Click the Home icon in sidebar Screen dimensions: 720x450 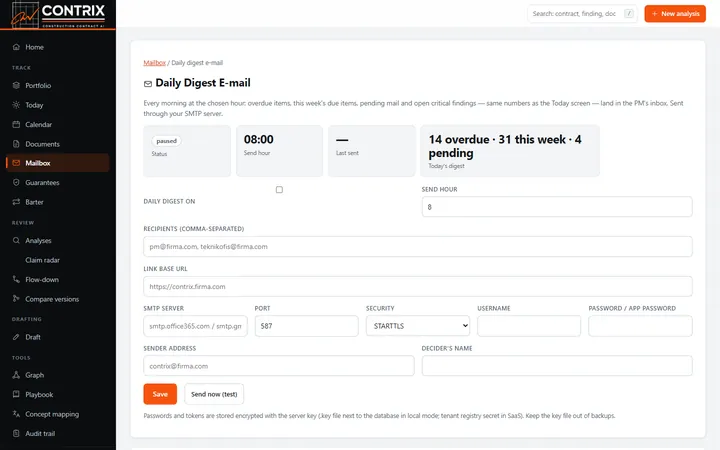coord(16,47)
